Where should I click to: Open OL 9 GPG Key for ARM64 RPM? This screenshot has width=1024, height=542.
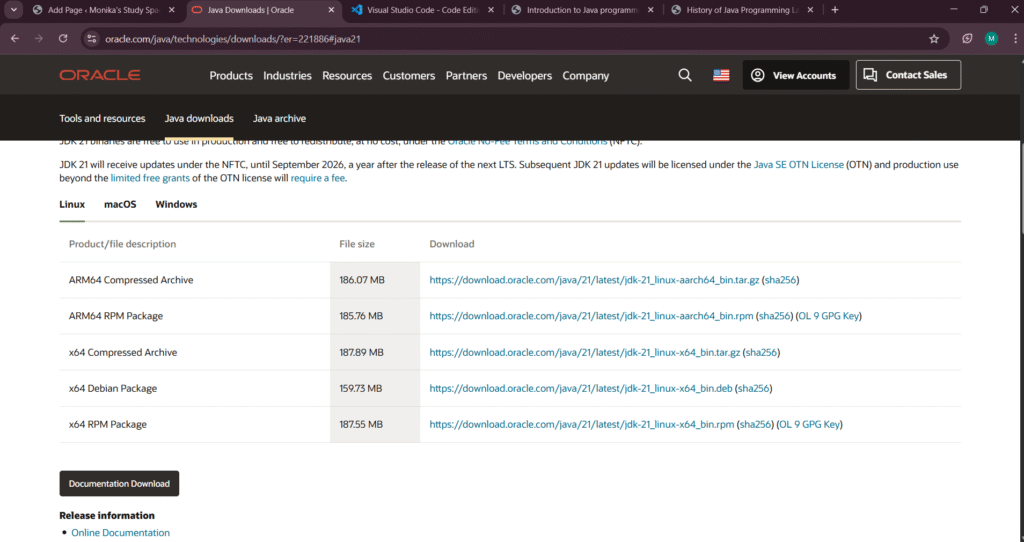coord(829,316)
